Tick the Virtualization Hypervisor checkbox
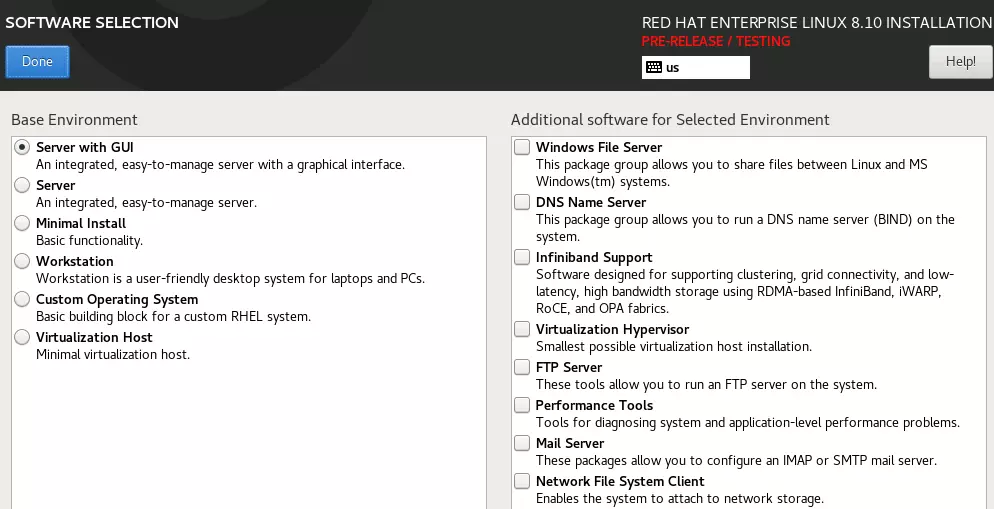 pos(522,329)
